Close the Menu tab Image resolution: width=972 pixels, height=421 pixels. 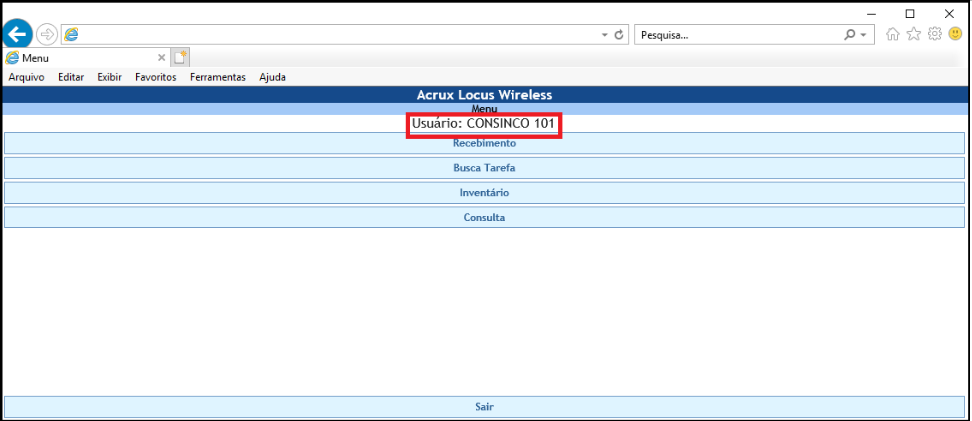[x=161, y=58]
